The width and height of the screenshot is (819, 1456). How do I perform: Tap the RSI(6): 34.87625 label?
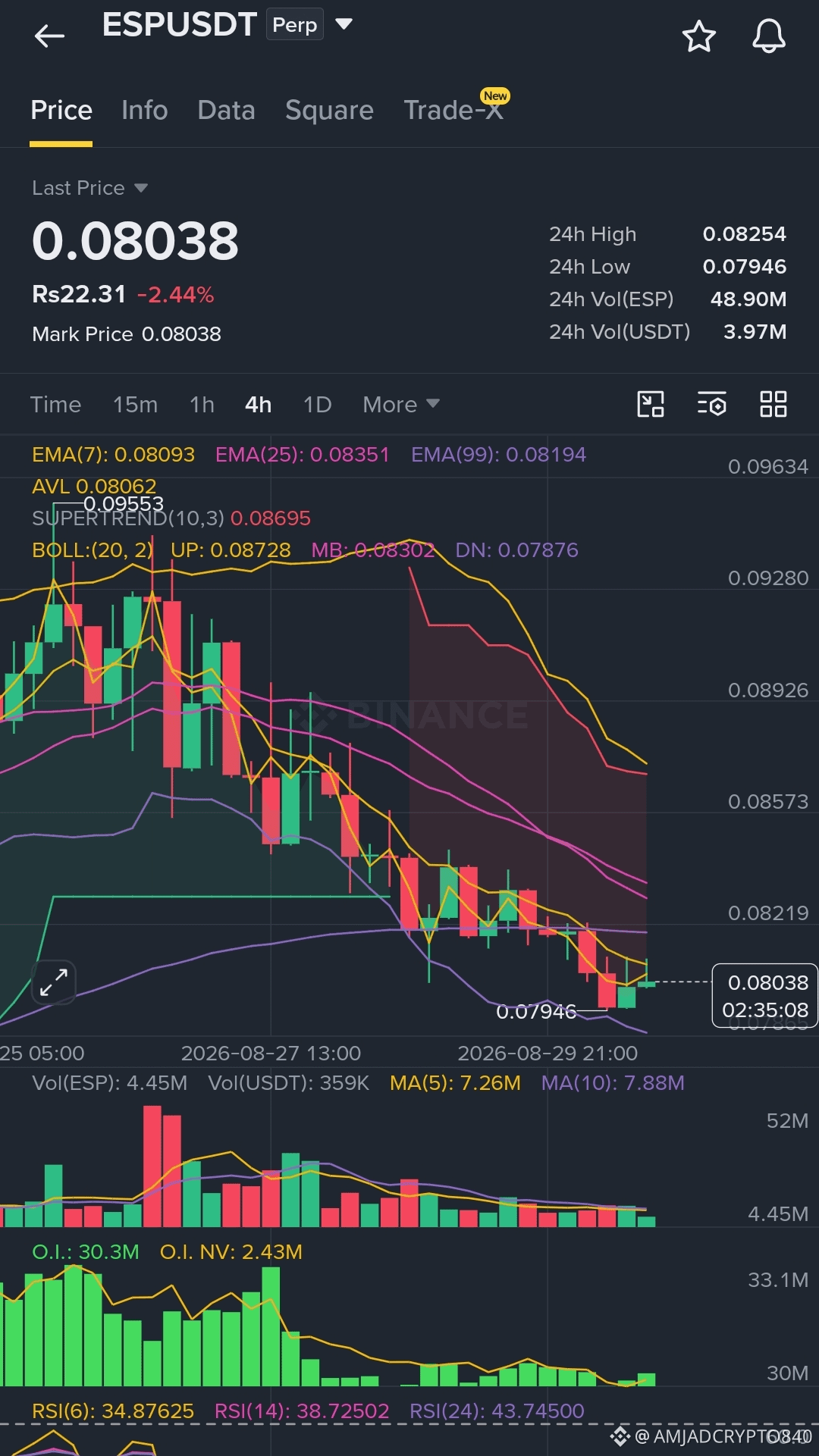coord(113,1411)
